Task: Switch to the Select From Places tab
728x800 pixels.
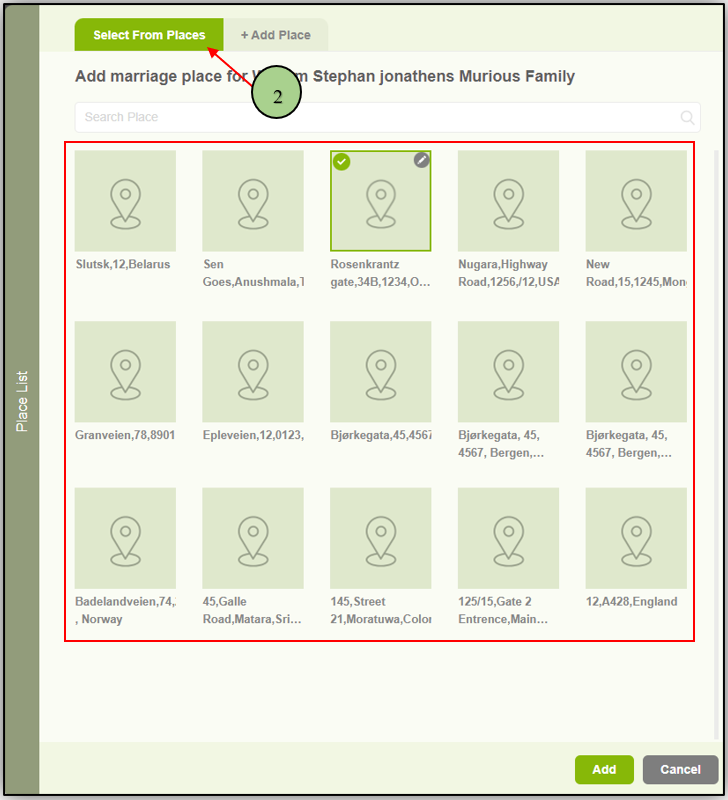Action: pos(149,35)
